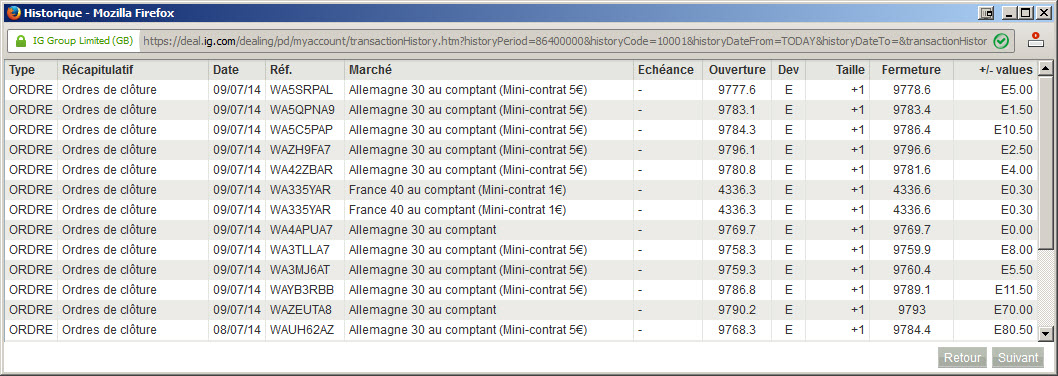Click the IG Group Limited (GB) identity badge
This screenshot has height=376, width=1058.
point(74,41)
